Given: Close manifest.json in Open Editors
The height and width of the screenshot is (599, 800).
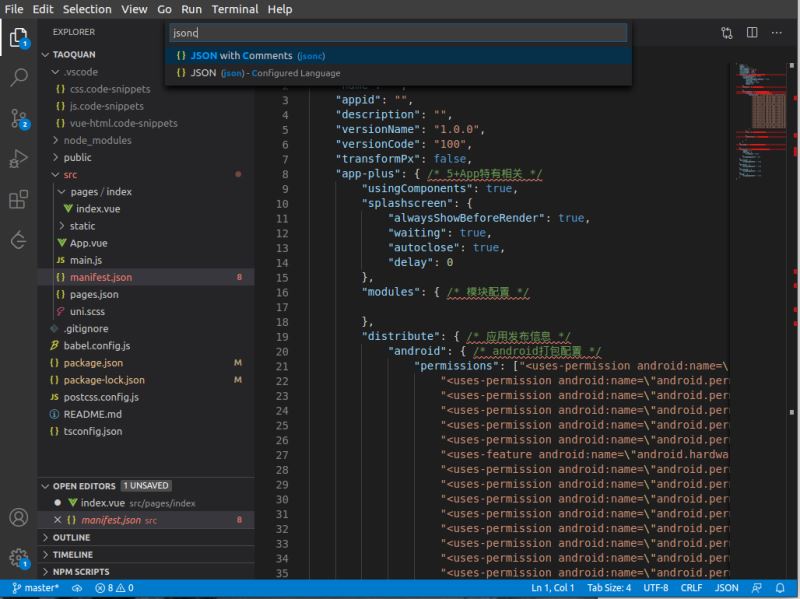Looking at the screenshot, I should click(57, 520).
